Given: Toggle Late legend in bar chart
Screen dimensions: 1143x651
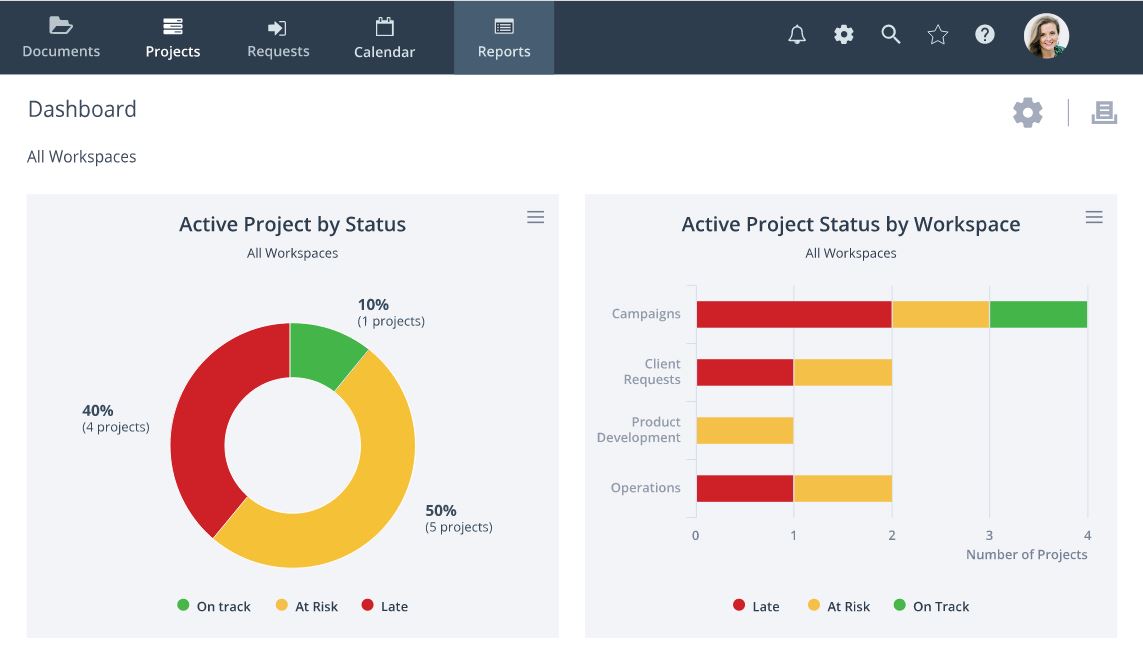Looking at the screenshot, I should coord(756,606).
